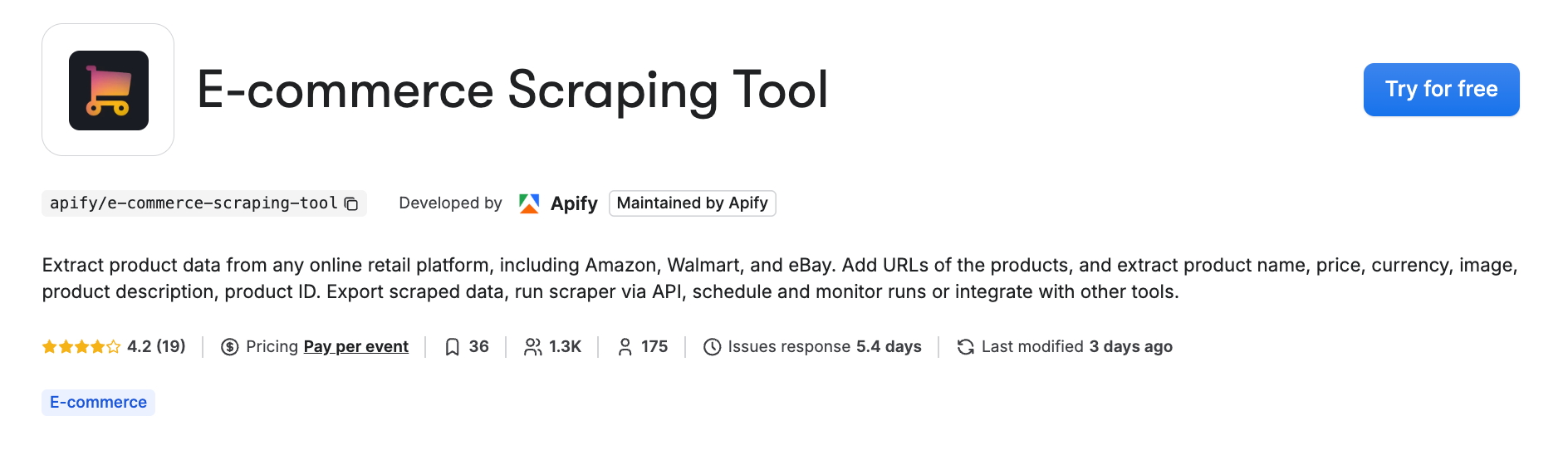Screen dimensions: 1568x455
Task: Click the star rating icons
Action: 81,347
